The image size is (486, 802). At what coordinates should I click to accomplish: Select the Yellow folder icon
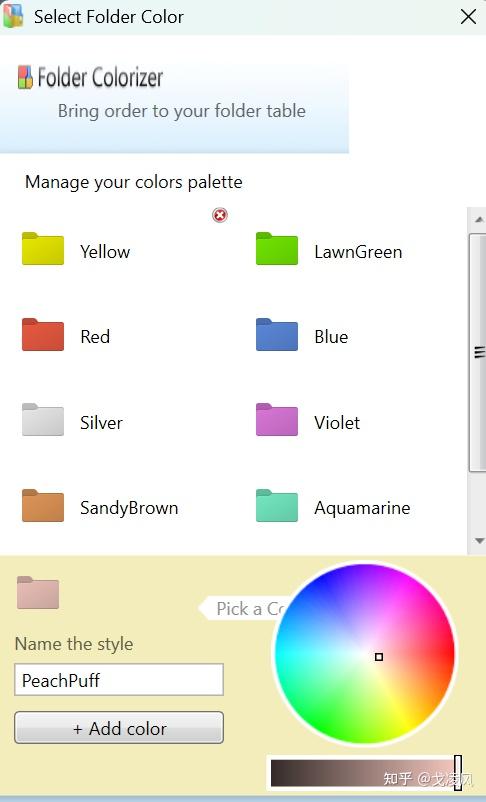(x=43, y=249)
